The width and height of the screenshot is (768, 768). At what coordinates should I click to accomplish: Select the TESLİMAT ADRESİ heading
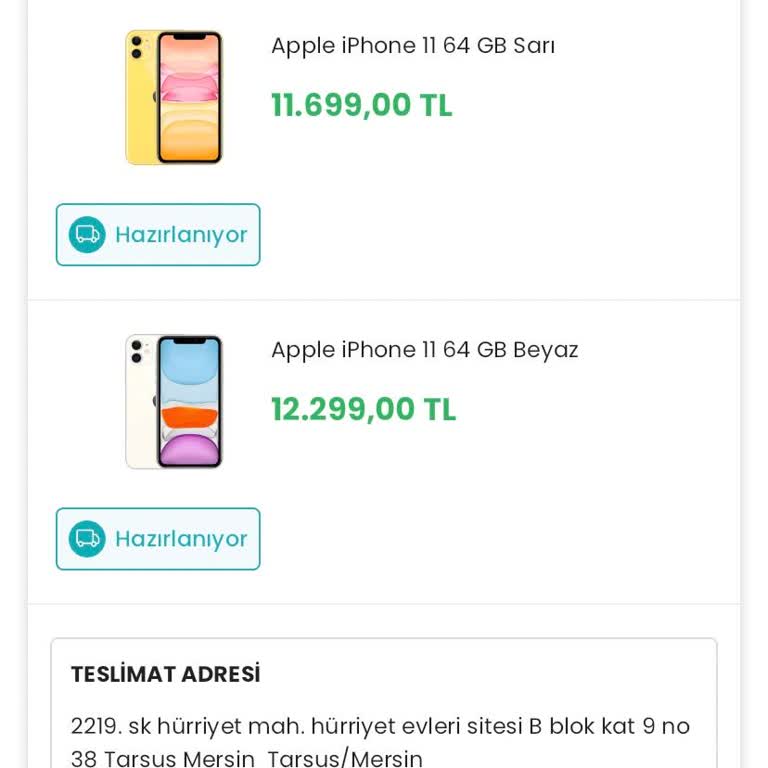165,674
